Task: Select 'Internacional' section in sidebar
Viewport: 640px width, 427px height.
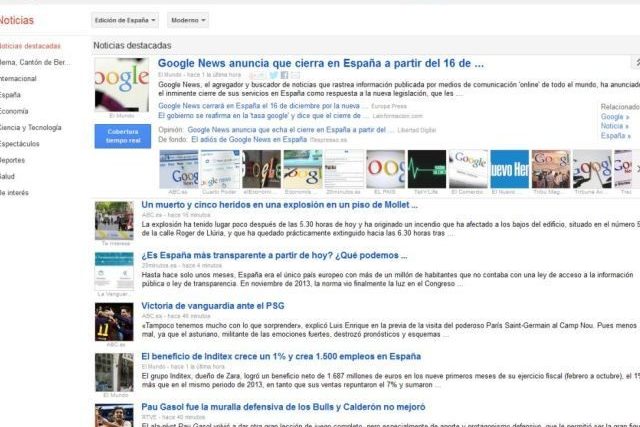Action: (18, 78)
